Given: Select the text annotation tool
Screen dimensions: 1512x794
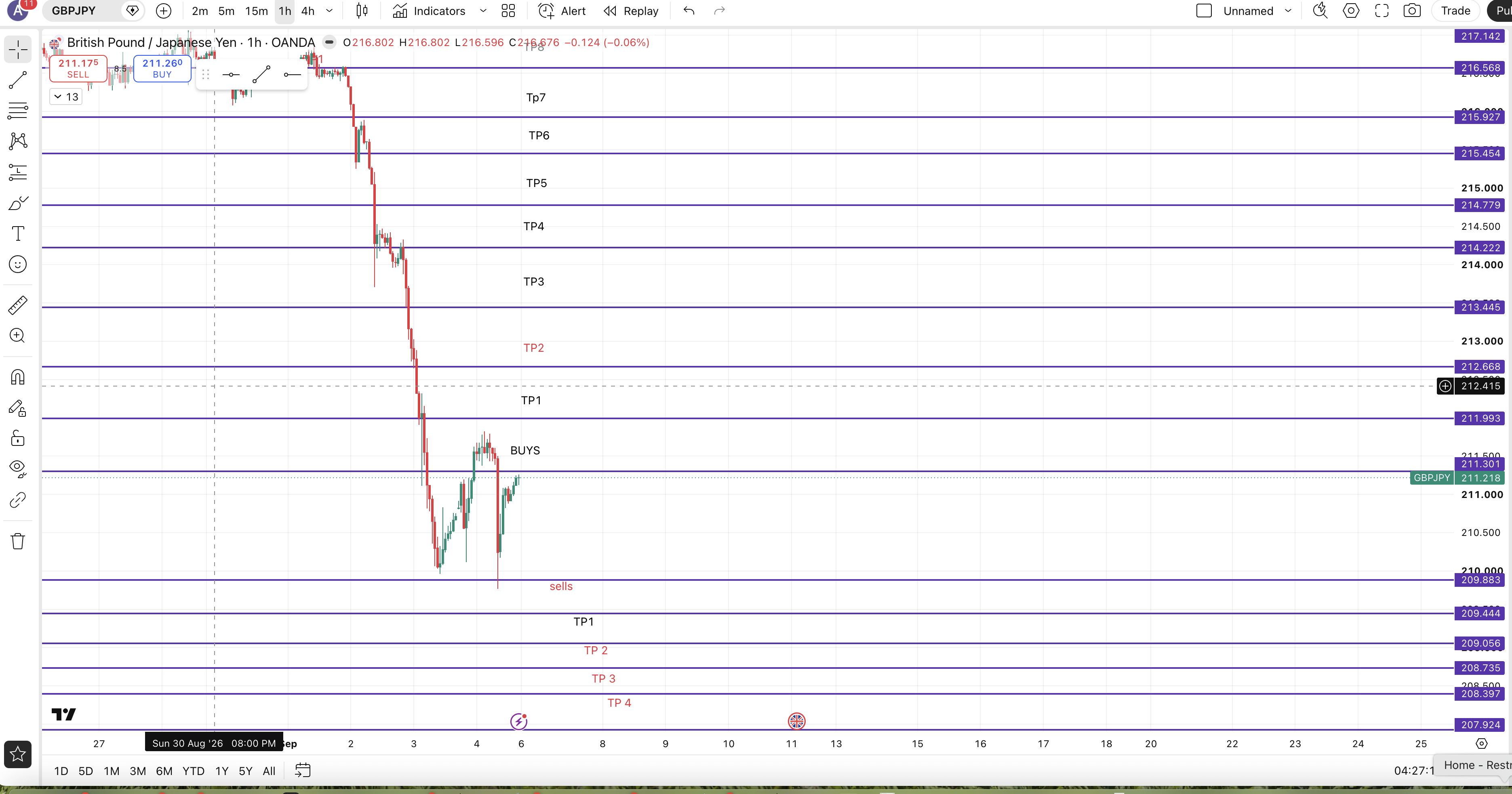Looking at the screenshot, I should 18,233.
